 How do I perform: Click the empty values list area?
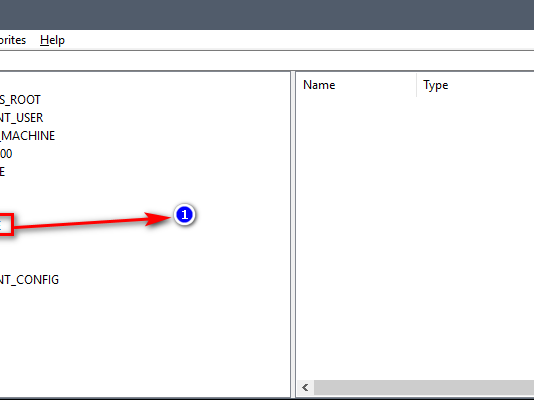point(415,238)
